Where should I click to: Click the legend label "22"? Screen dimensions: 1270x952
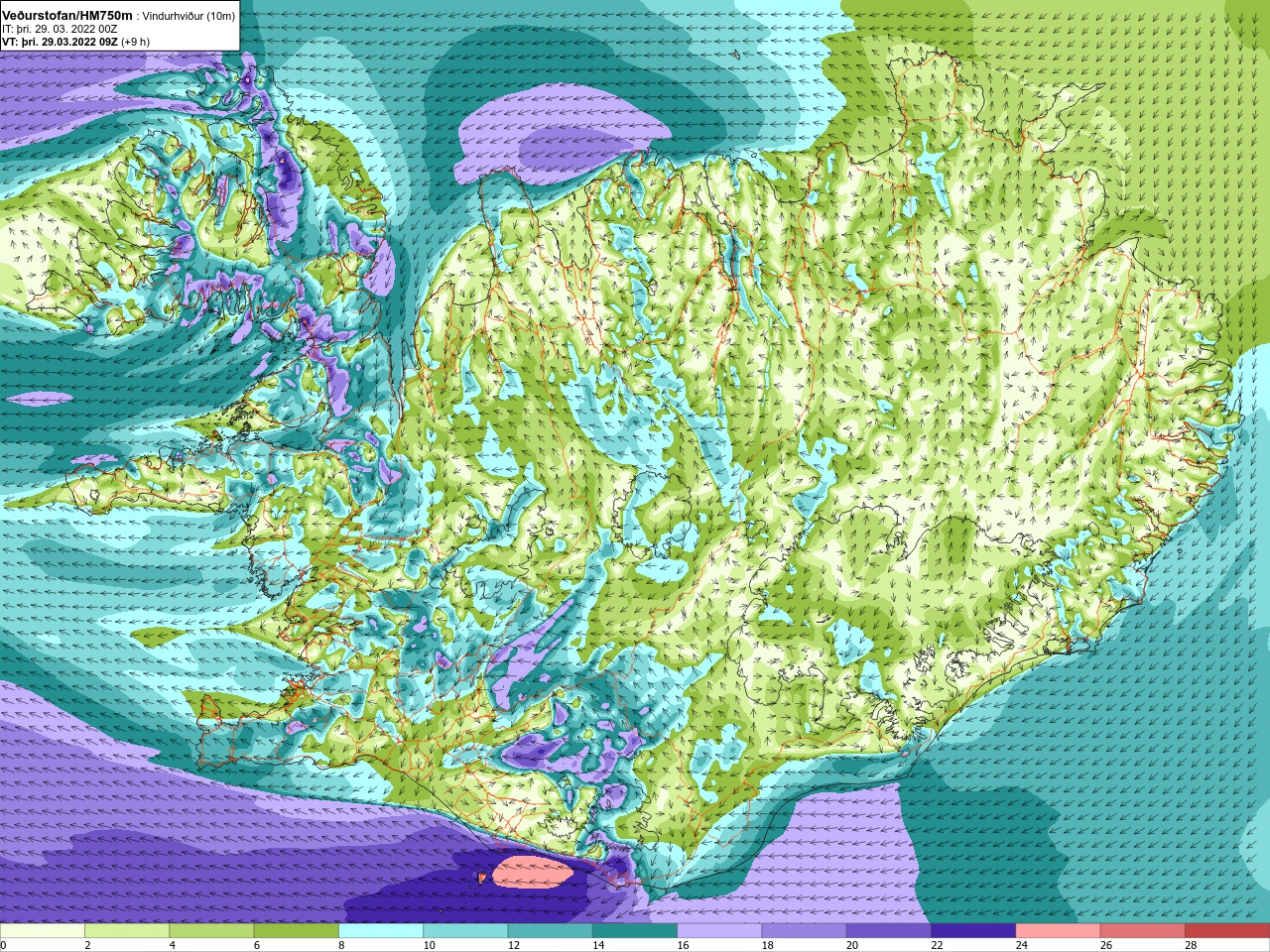point(937,945)
